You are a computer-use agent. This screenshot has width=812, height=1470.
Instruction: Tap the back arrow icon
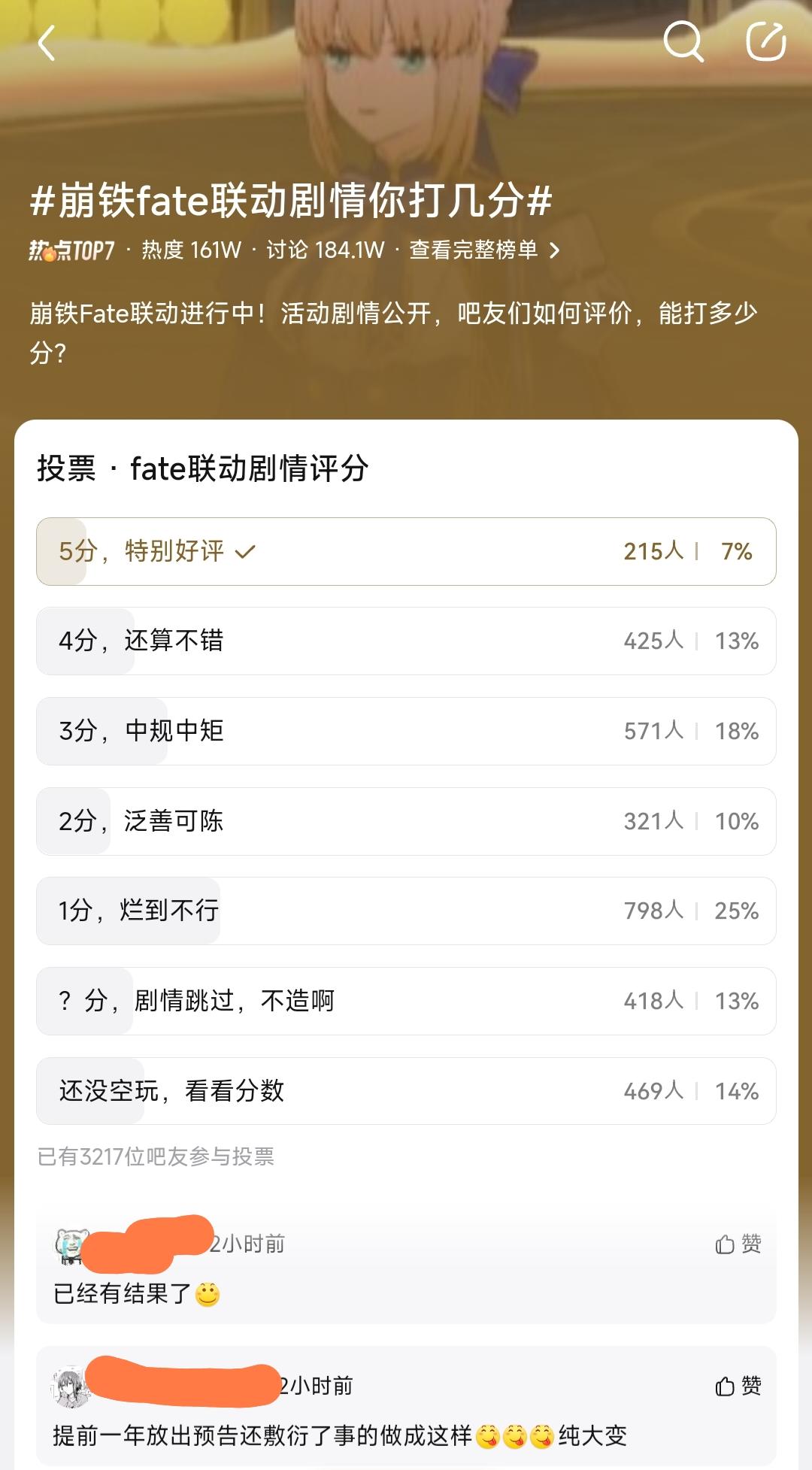[x=47, y=43]
